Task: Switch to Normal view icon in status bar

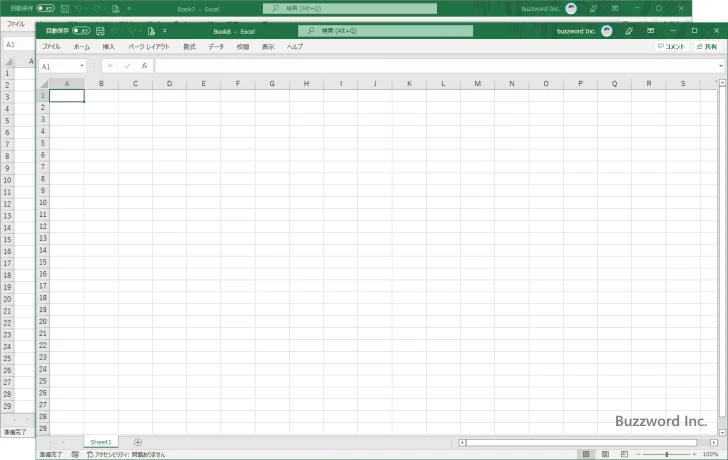Action: [x=586, y=454]
